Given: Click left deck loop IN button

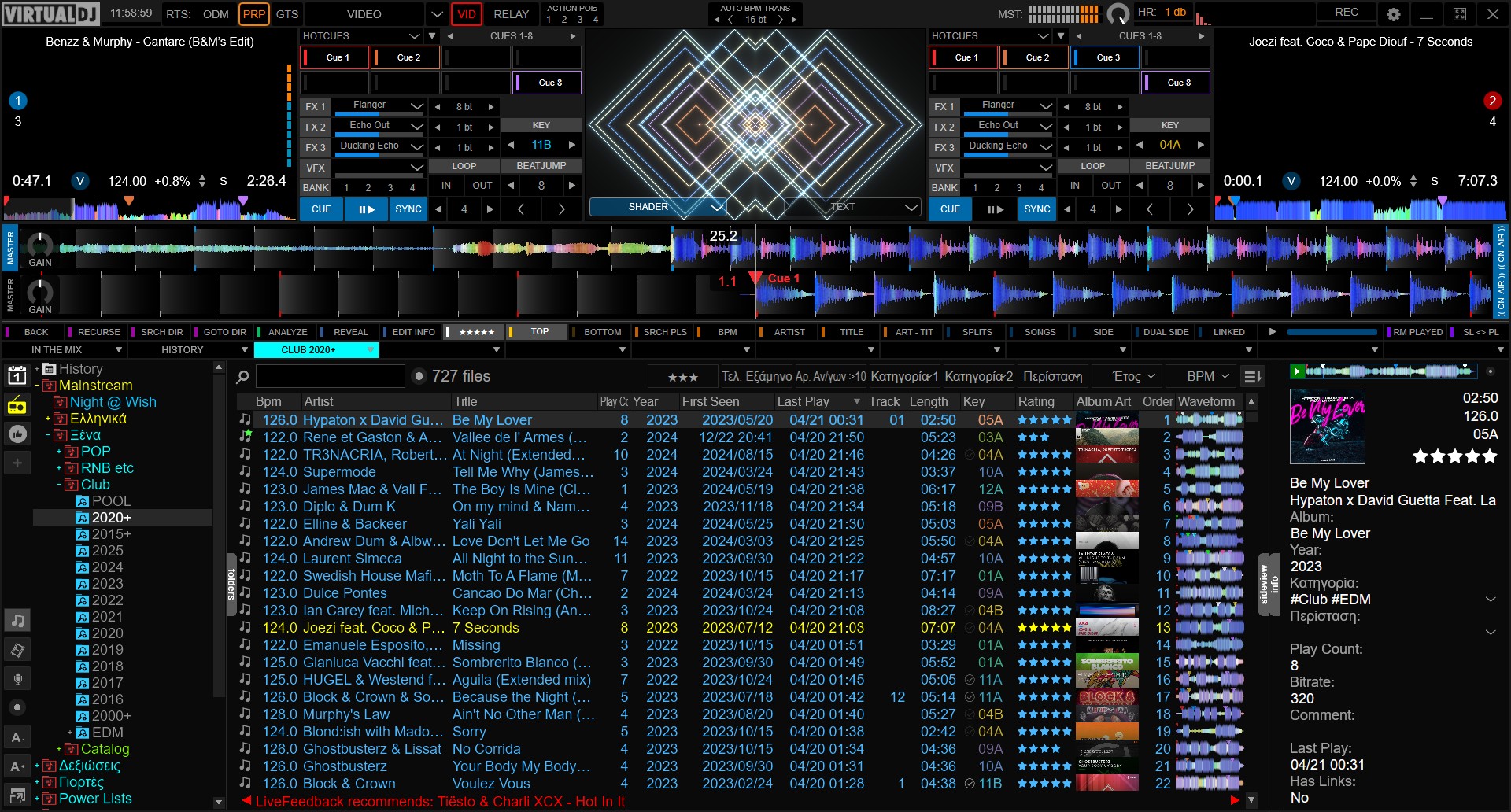Looking at the screenshot, I should point(445,186).
